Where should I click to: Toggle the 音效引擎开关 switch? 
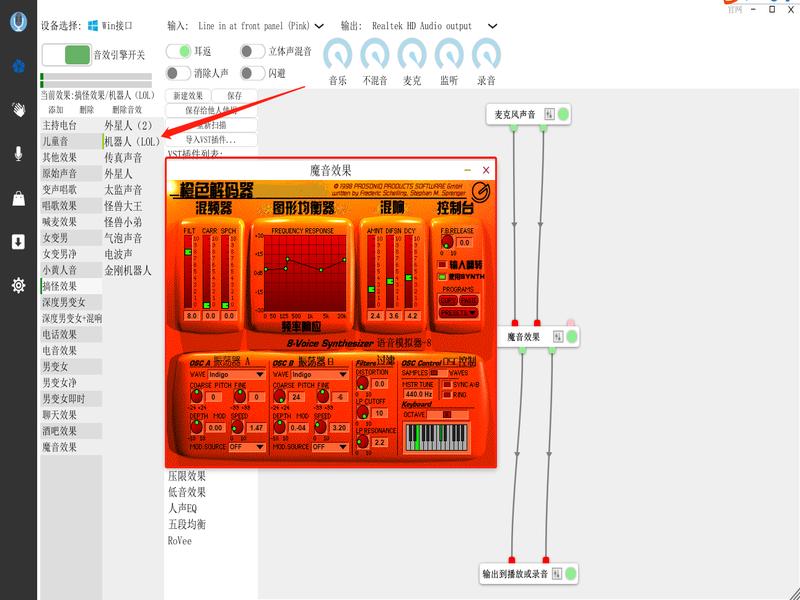point(67,55)
